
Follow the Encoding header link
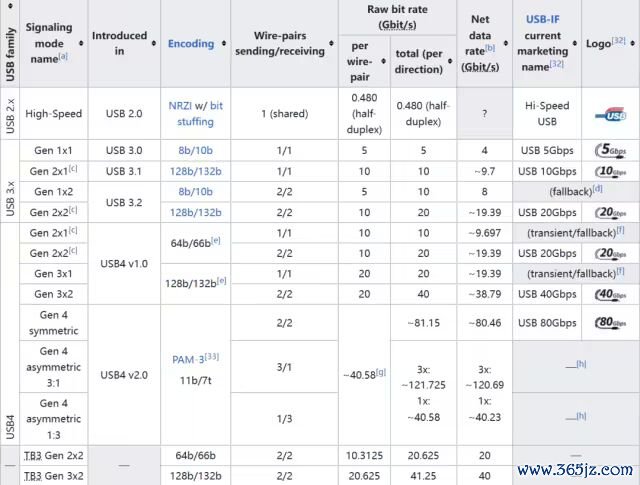(191, 44)
